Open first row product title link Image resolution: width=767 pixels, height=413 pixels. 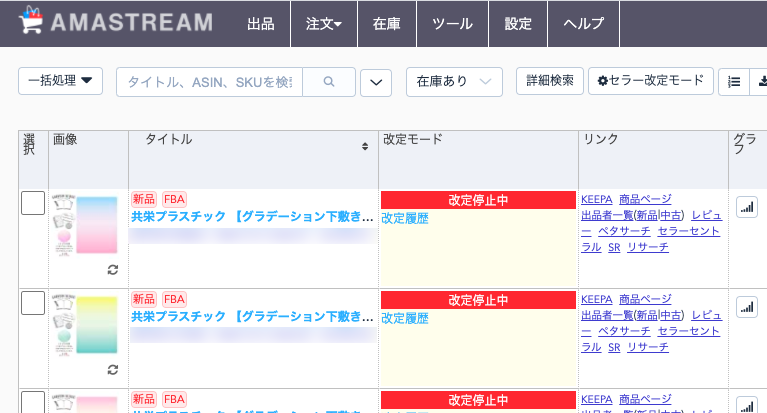pyautogui.click(x=252, y=216)
